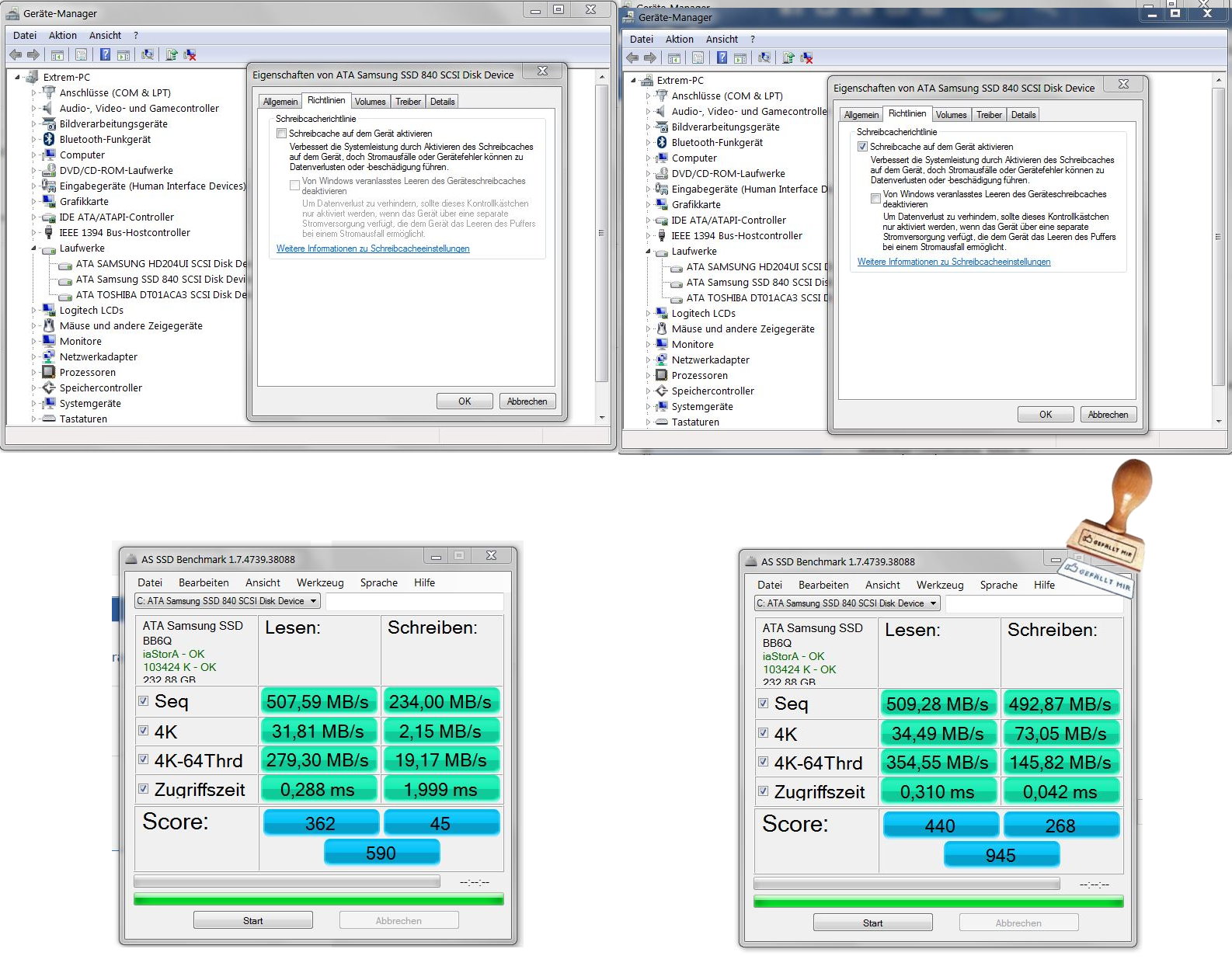Screen dimensions: 1232x980
Task: Click Speichercontroller icon in right device tree
Action: (x=662, y=391)
